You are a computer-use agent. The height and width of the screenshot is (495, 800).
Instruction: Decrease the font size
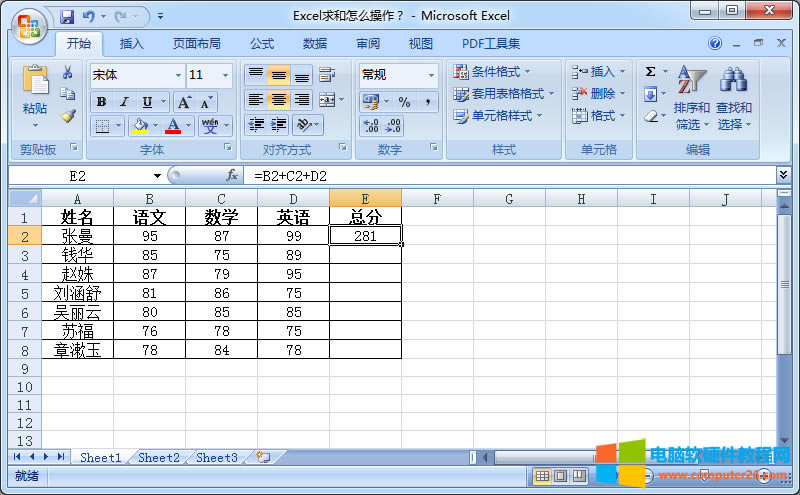[206, 102]
